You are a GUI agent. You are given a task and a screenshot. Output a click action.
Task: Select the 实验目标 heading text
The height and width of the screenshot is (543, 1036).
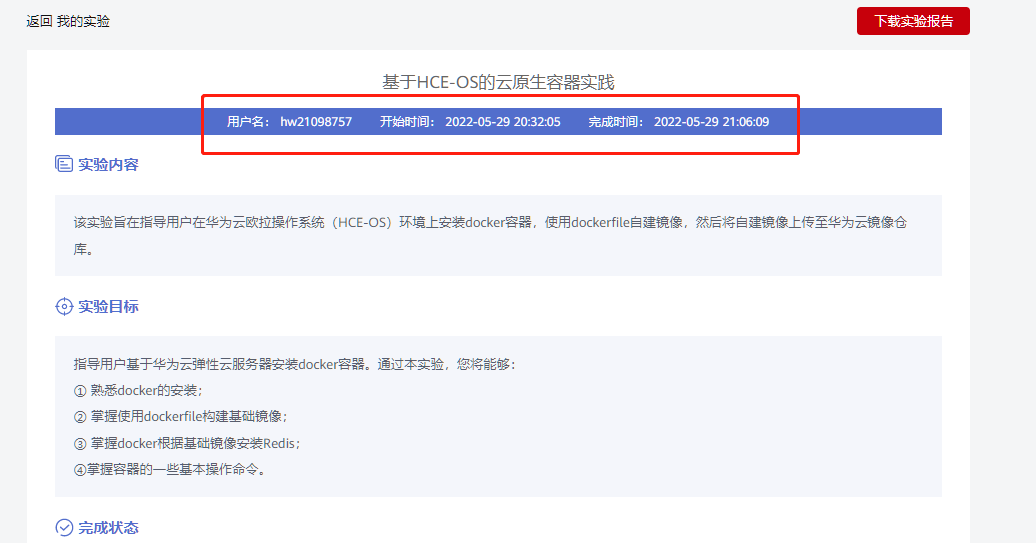(x=108, y=307)
